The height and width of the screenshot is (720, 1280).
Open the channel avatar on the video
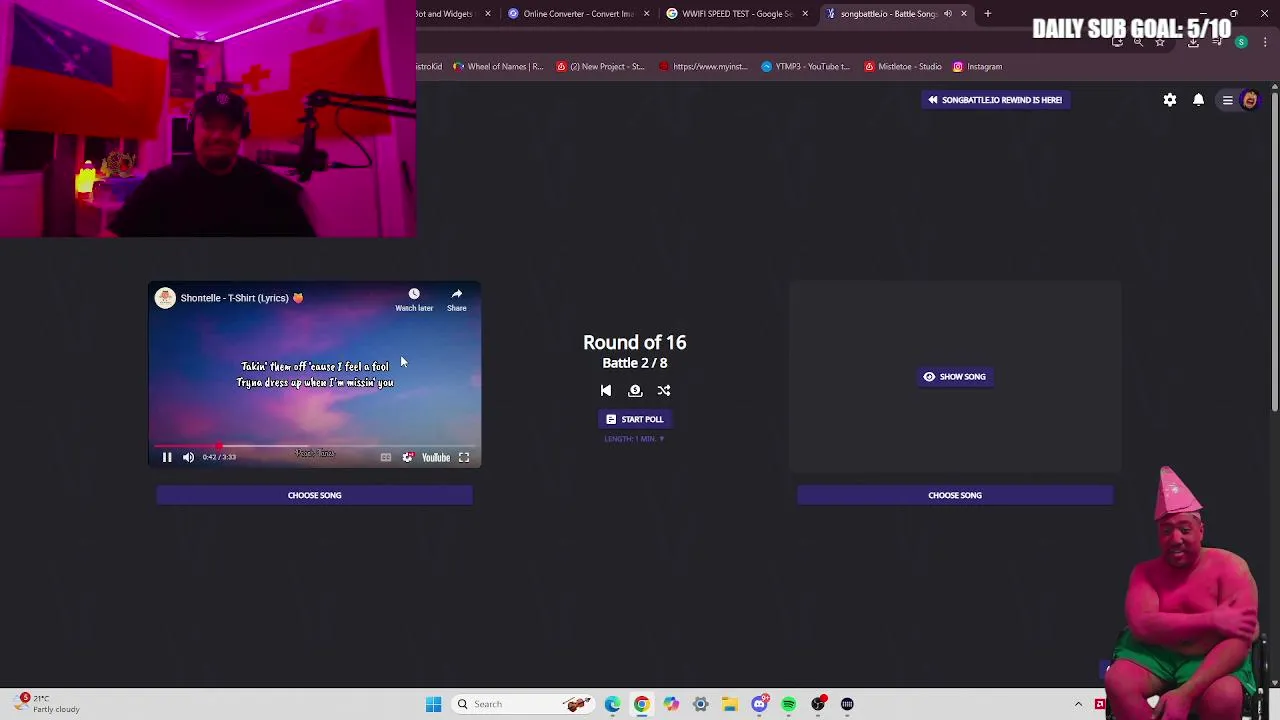(x=165, y=298)
